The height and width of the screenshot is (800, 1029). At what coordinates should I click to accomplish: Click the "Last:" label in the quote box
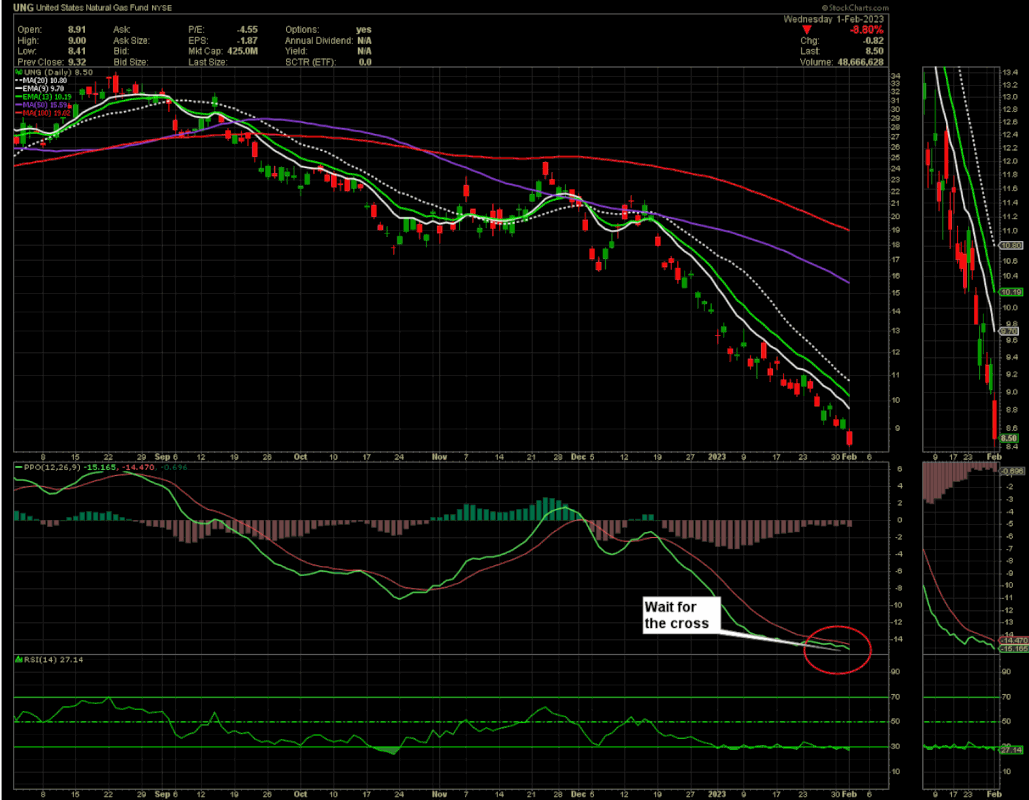pyautogui.click(x=810, y=51)
